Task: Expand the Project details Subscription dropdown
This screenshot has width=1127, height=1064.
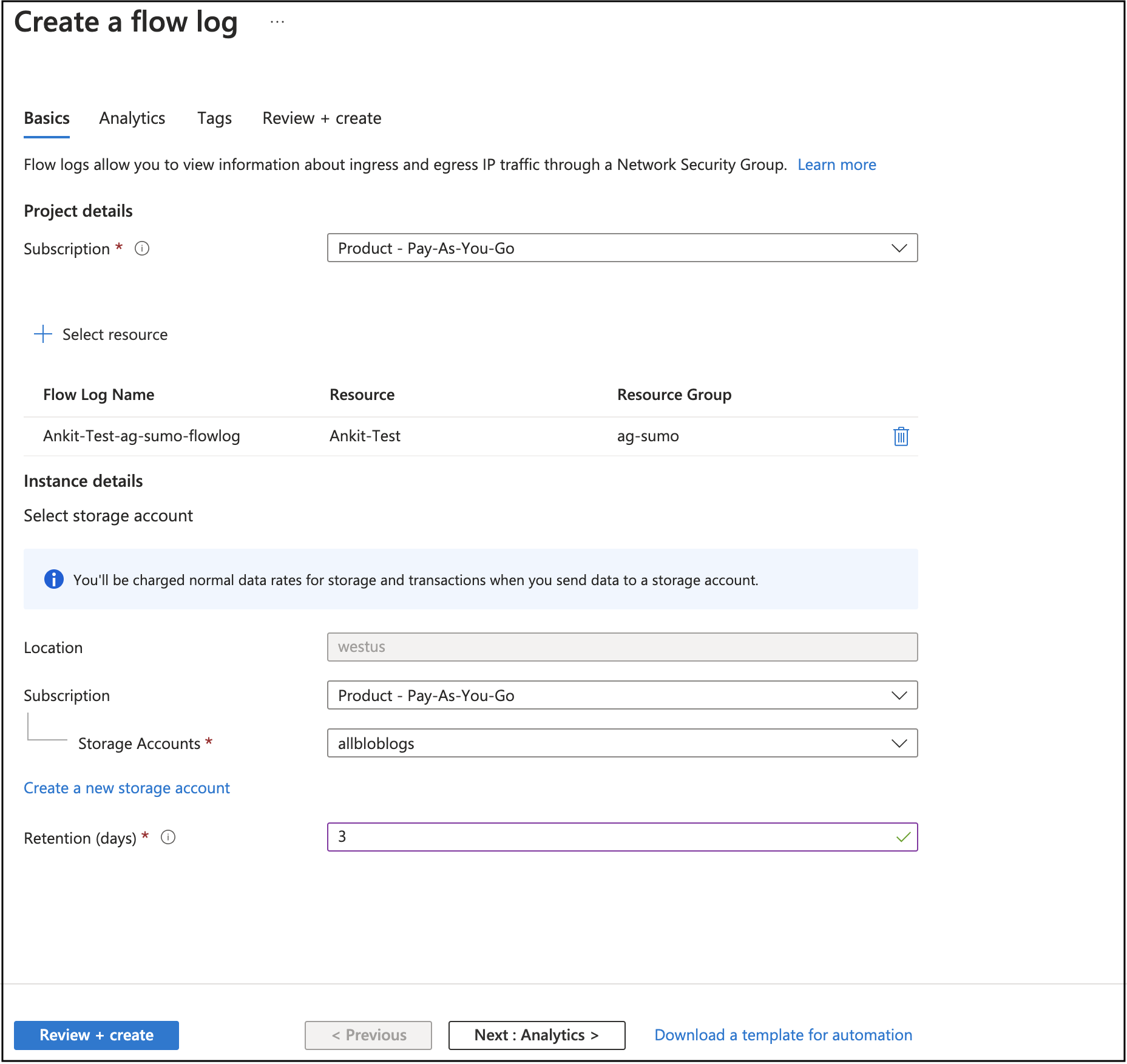Action: (622, 248)
